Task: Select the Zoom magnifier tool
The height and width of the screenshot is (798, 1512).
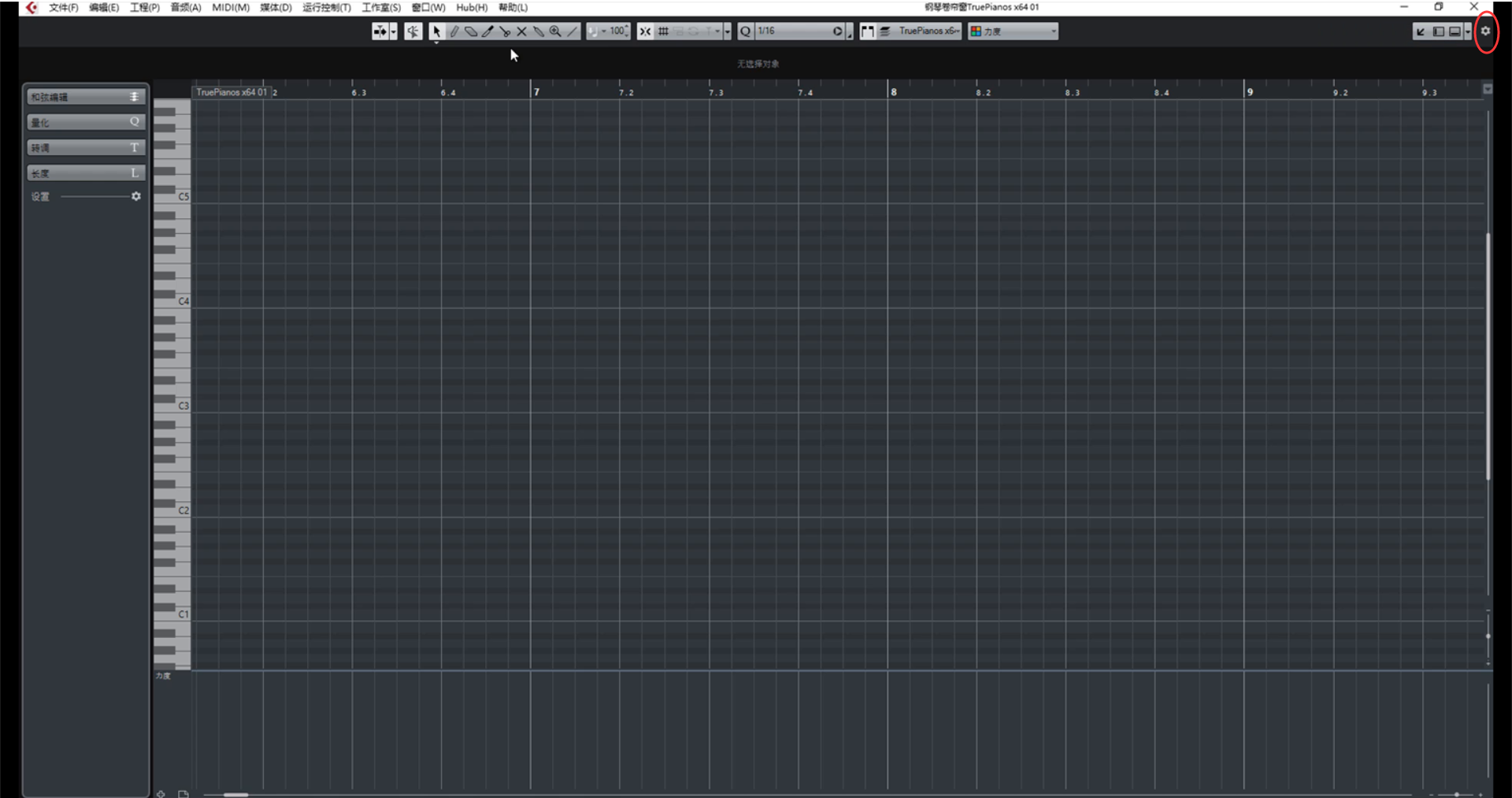Action: (x=555, y=32)
